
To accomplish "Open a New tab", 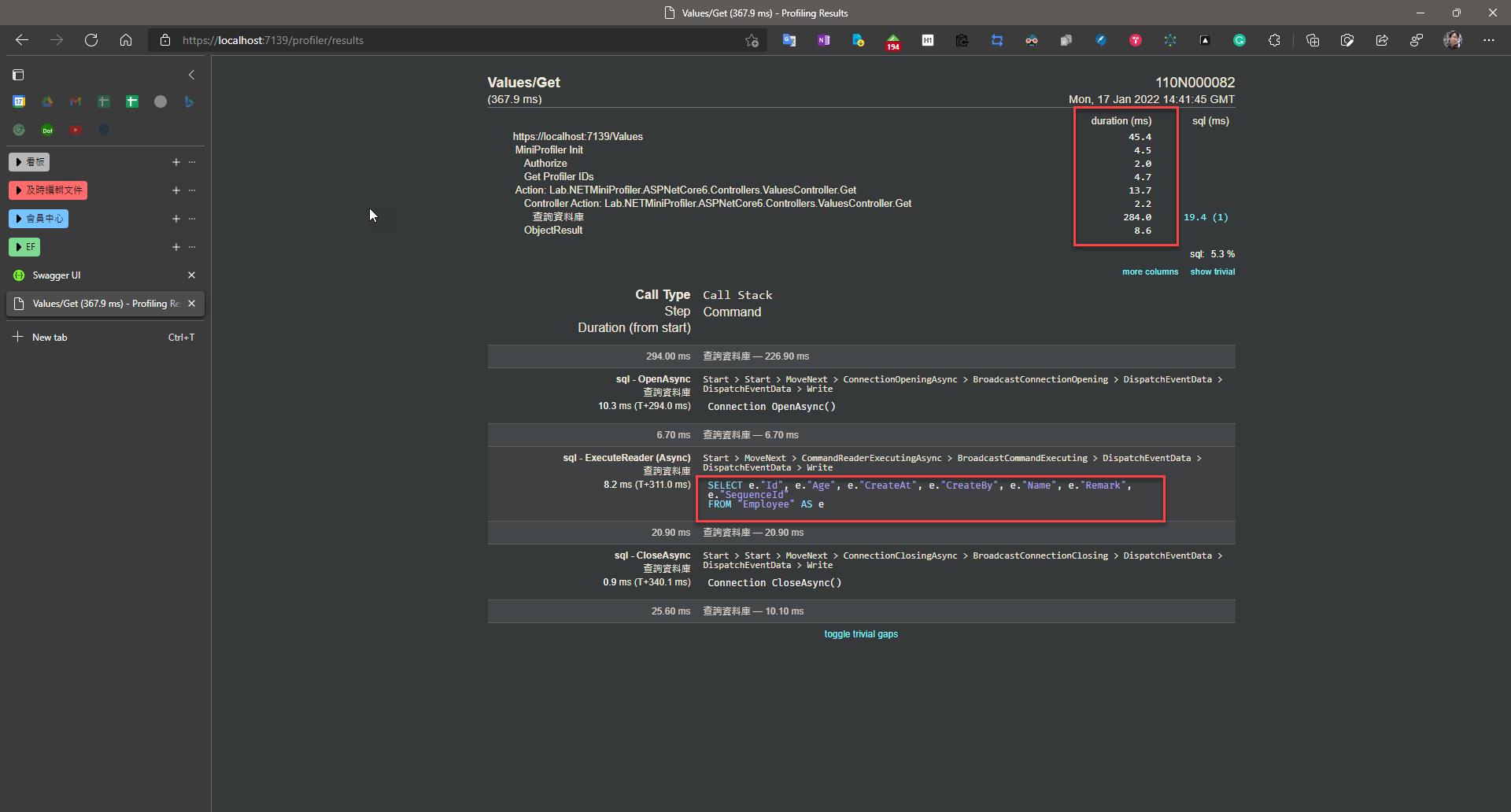I will [x=105, y=337].
